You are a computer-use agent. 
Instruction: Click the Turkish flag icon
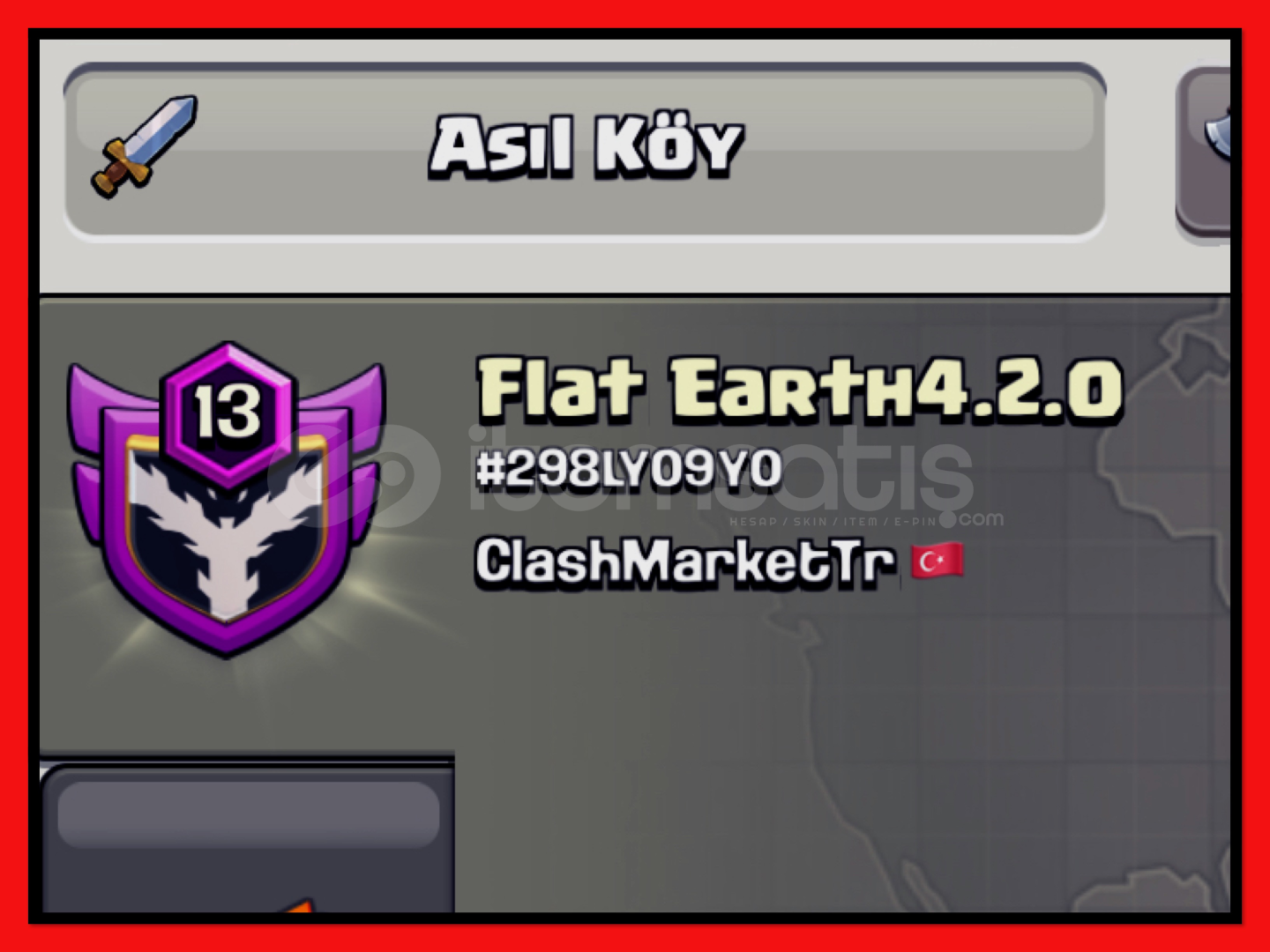click(x=938, y=561)
